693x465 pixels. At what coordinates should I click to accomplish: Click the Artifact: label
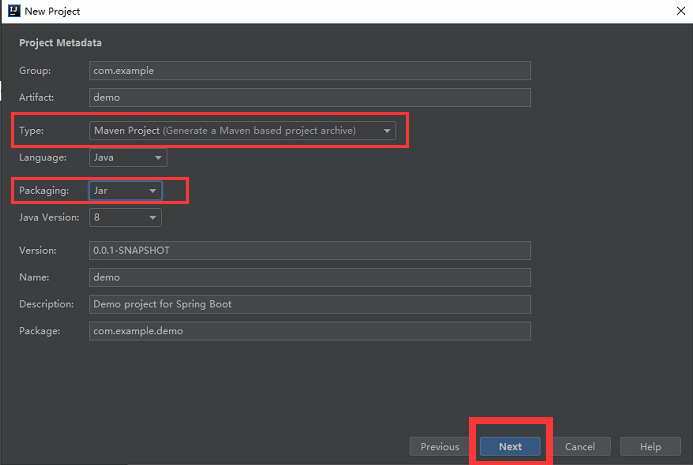pyautogui.click(x=36, y=97)
